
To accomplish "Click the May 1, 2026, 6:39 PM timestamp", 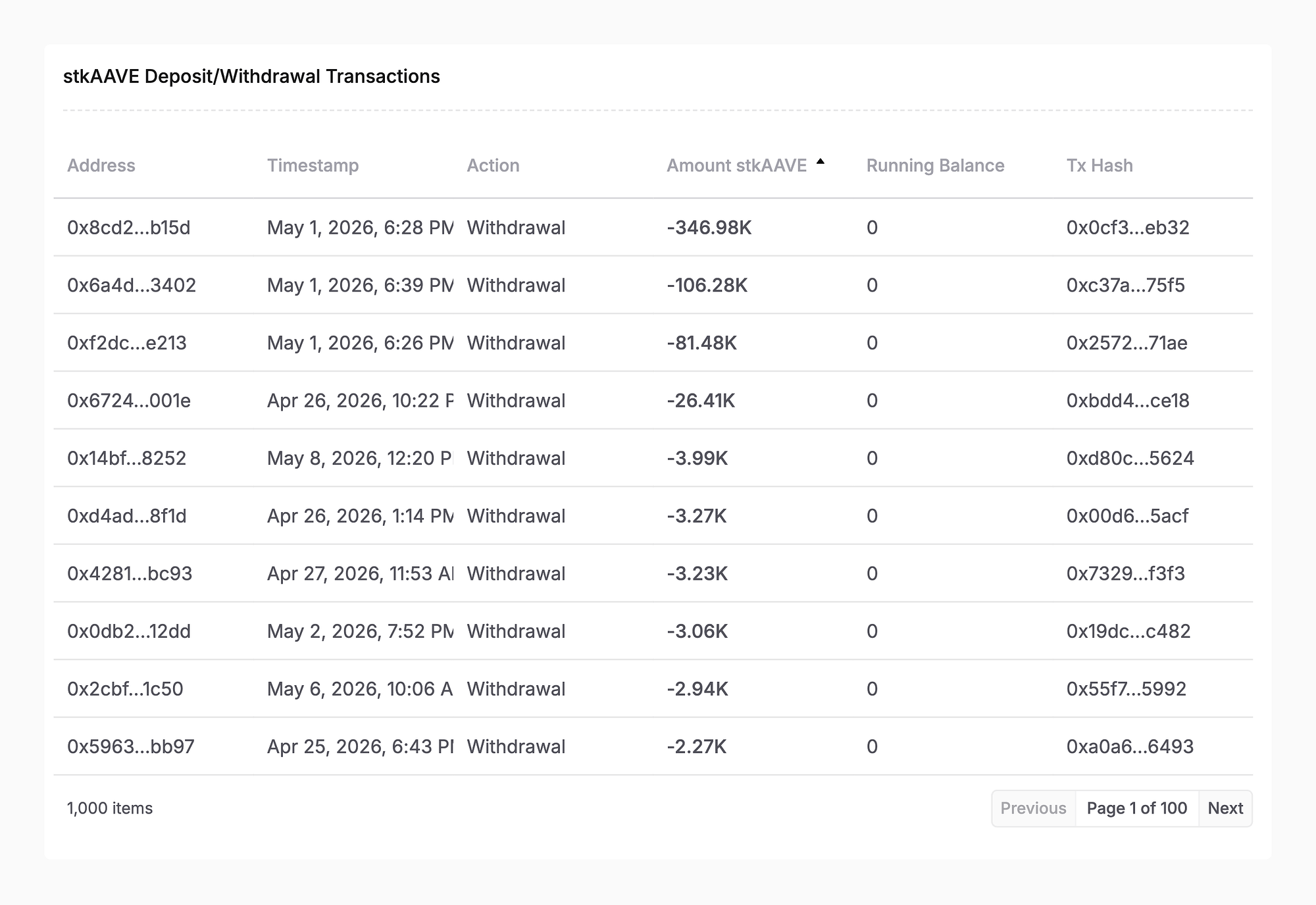I will pyautogui.click(x=361, y=285).
